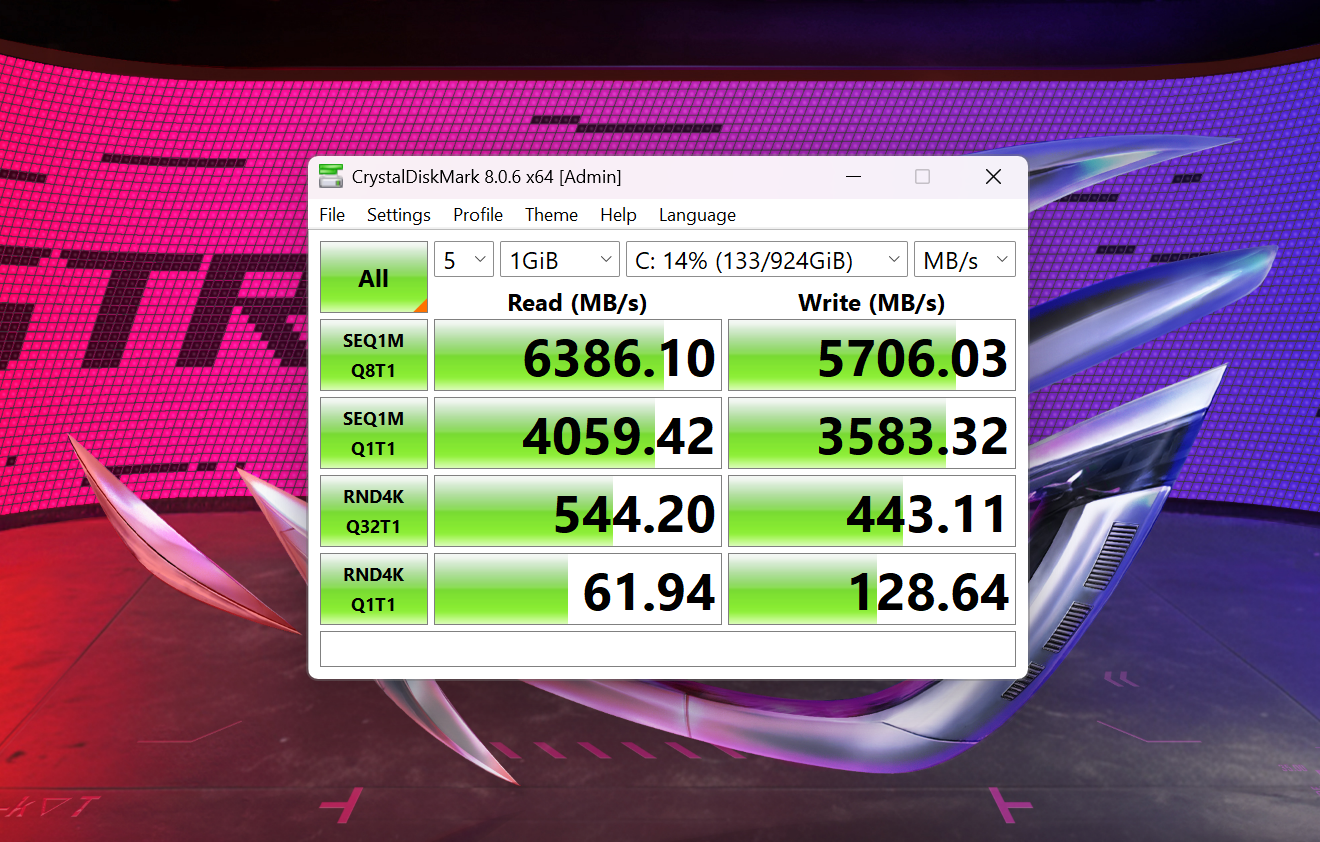
Task: Open the Theme menu
Action: 551,215
